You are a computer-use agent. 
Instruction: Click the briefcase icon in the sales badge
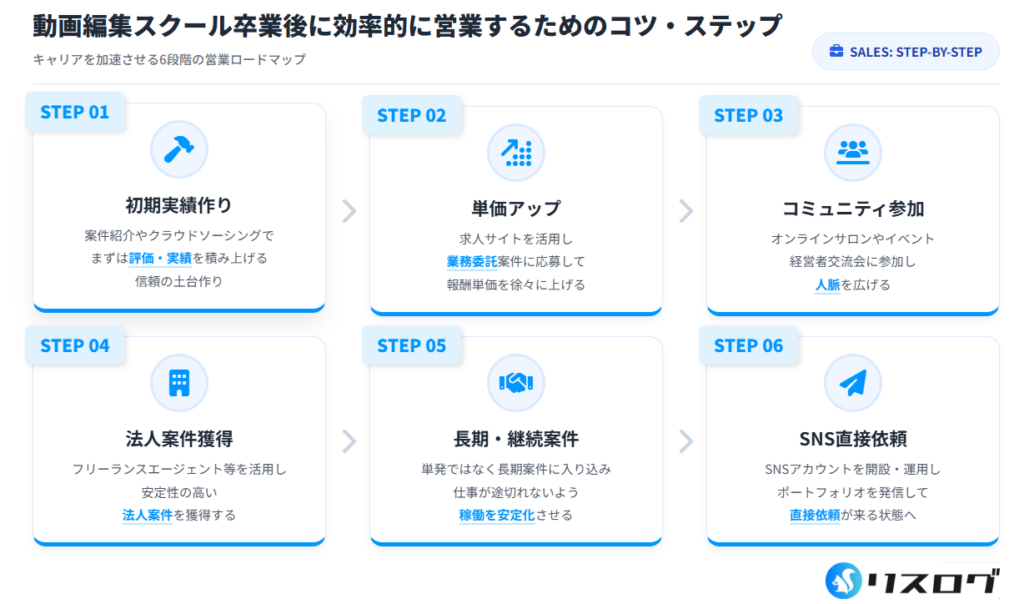[x=835, y=52]
